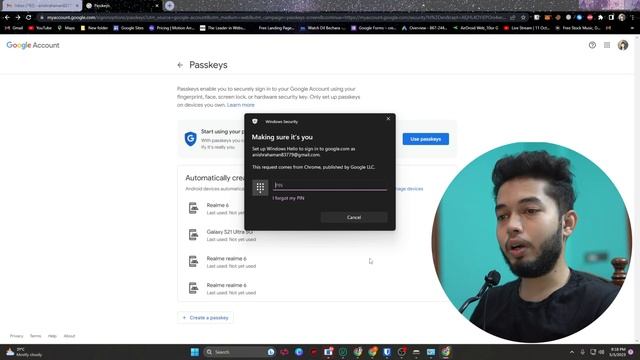The height and width of the screenshot is (360, 640).
Task: Close the Windows Security dialog
Action: 388,119
